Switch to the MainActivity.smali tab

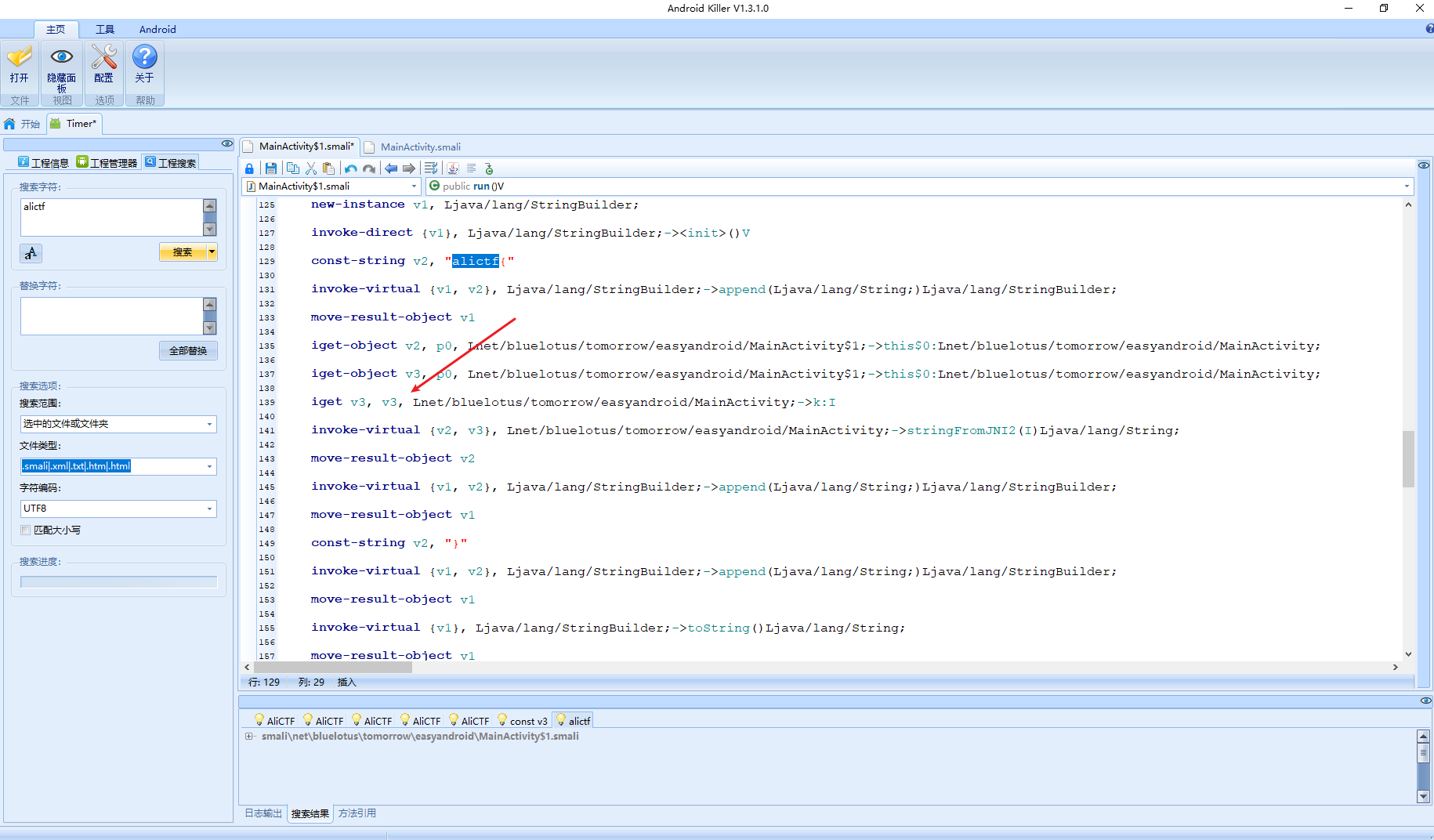coord(420,147)
